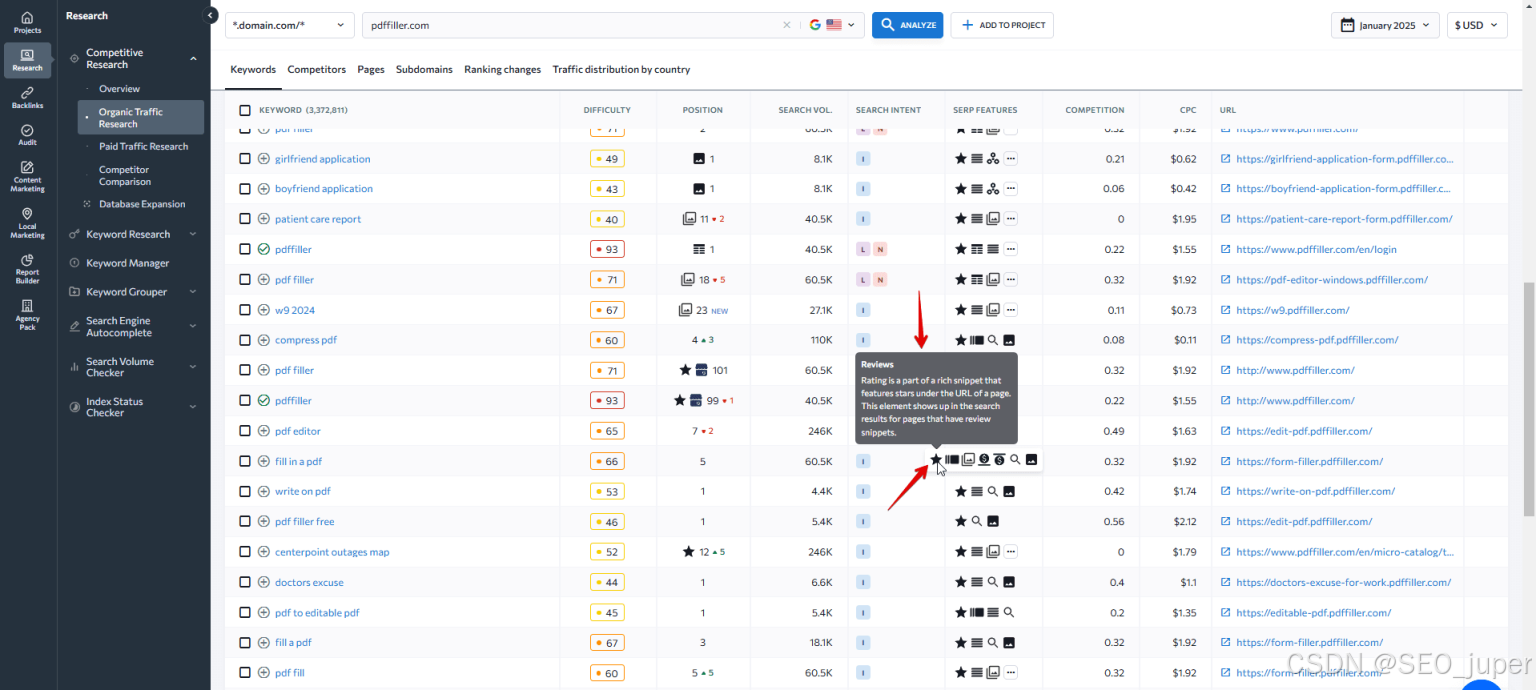Check the boyfriend application row checkbox
Viewport: 1536px width, 690px height.
click(245, 189)
